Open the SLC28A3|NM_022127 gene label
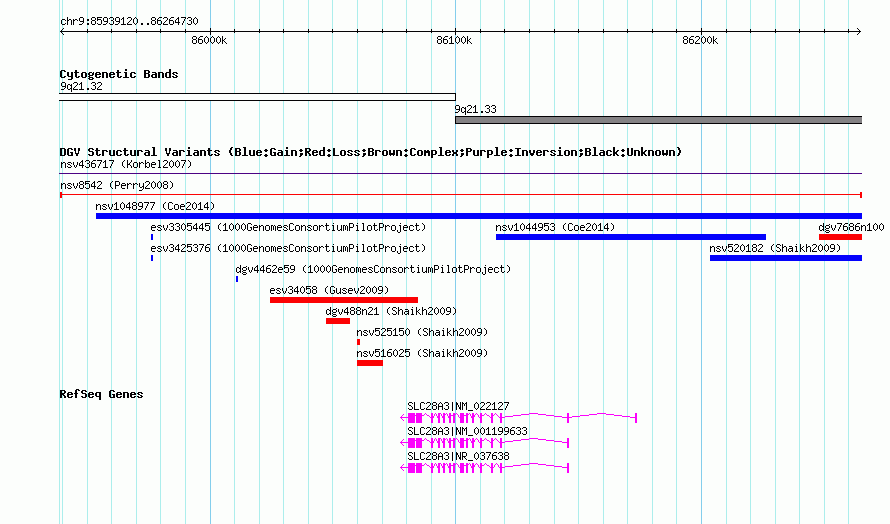The height and width of the screenshot is (524, 890). [458, 406]
